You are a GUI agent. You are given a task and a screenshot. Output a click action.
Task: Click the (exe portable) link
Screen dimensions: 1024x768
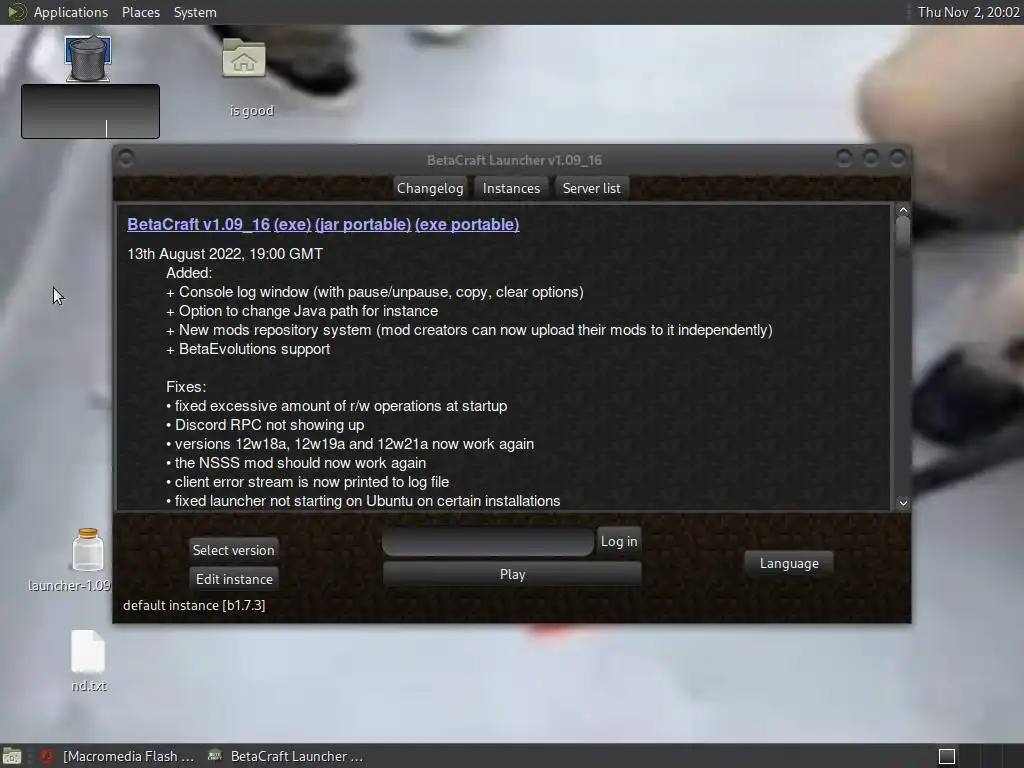(467, 225)
